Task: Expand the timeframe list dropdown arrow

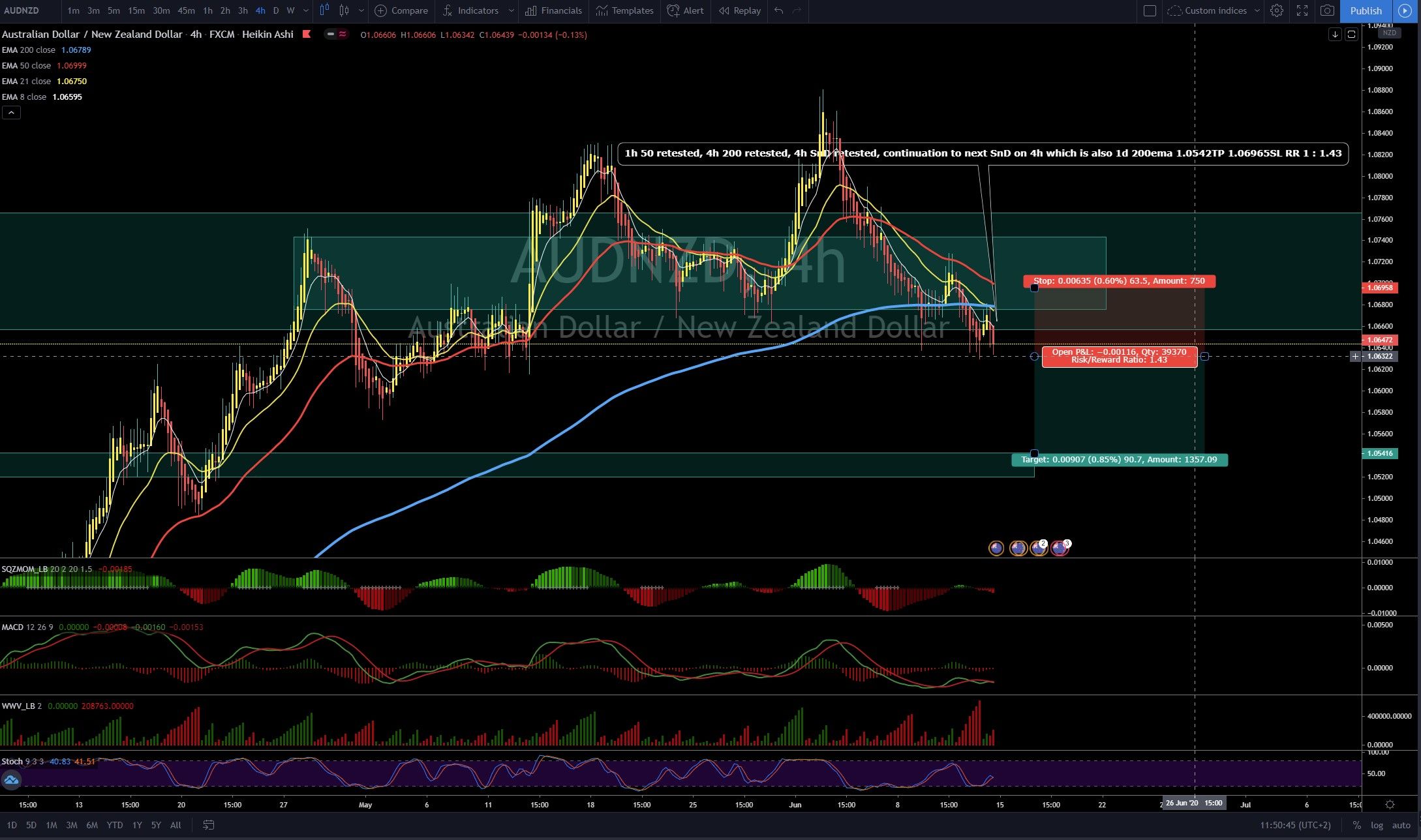Action: [305, 10]
